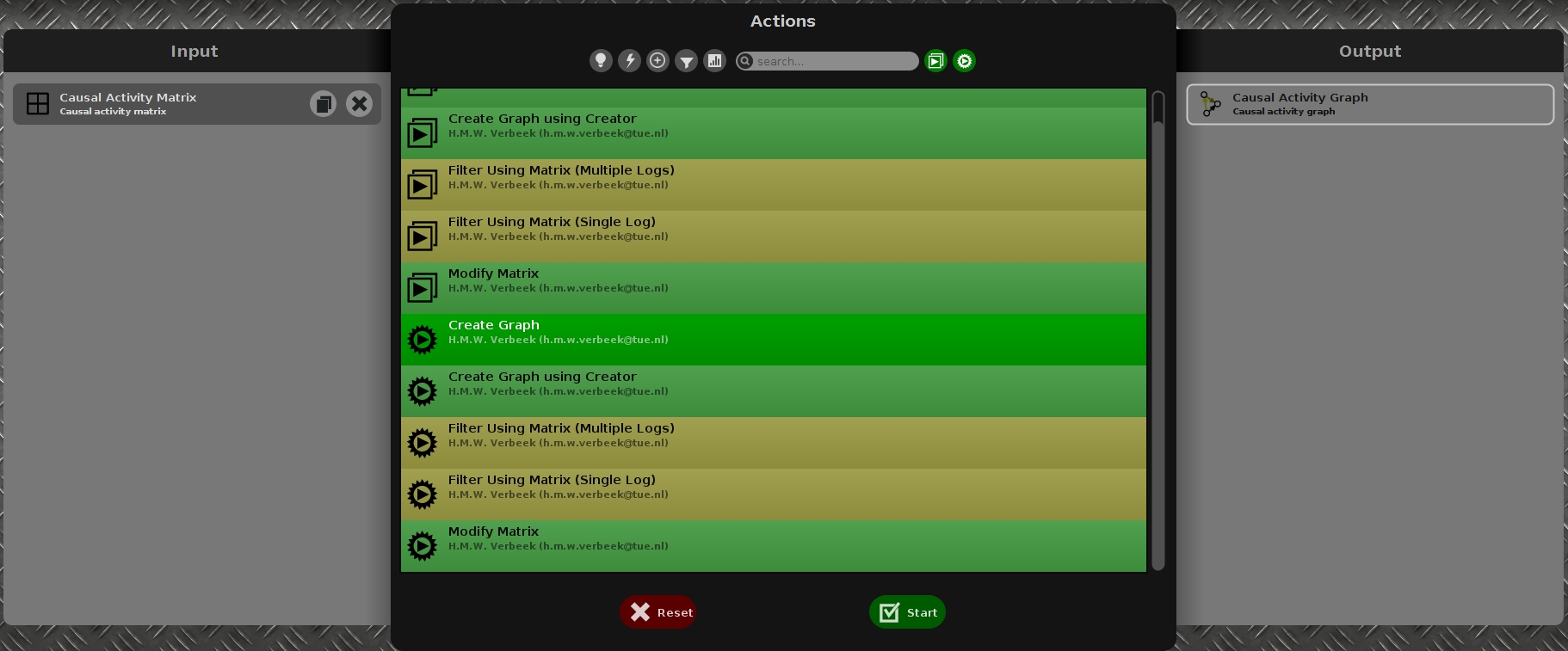1568x651 pixels.
Task: Click windowed-play icon of Modify Matrix
Action: (x=422, y=288)
